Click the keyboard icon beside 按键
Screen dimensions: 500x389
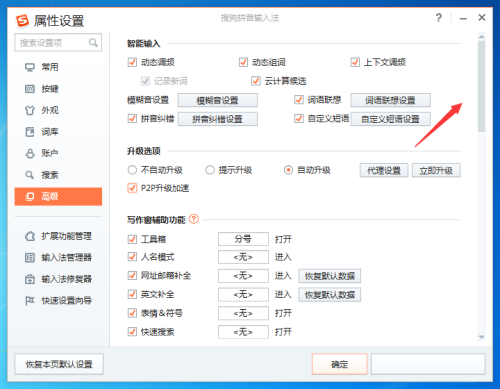(30, 89)
